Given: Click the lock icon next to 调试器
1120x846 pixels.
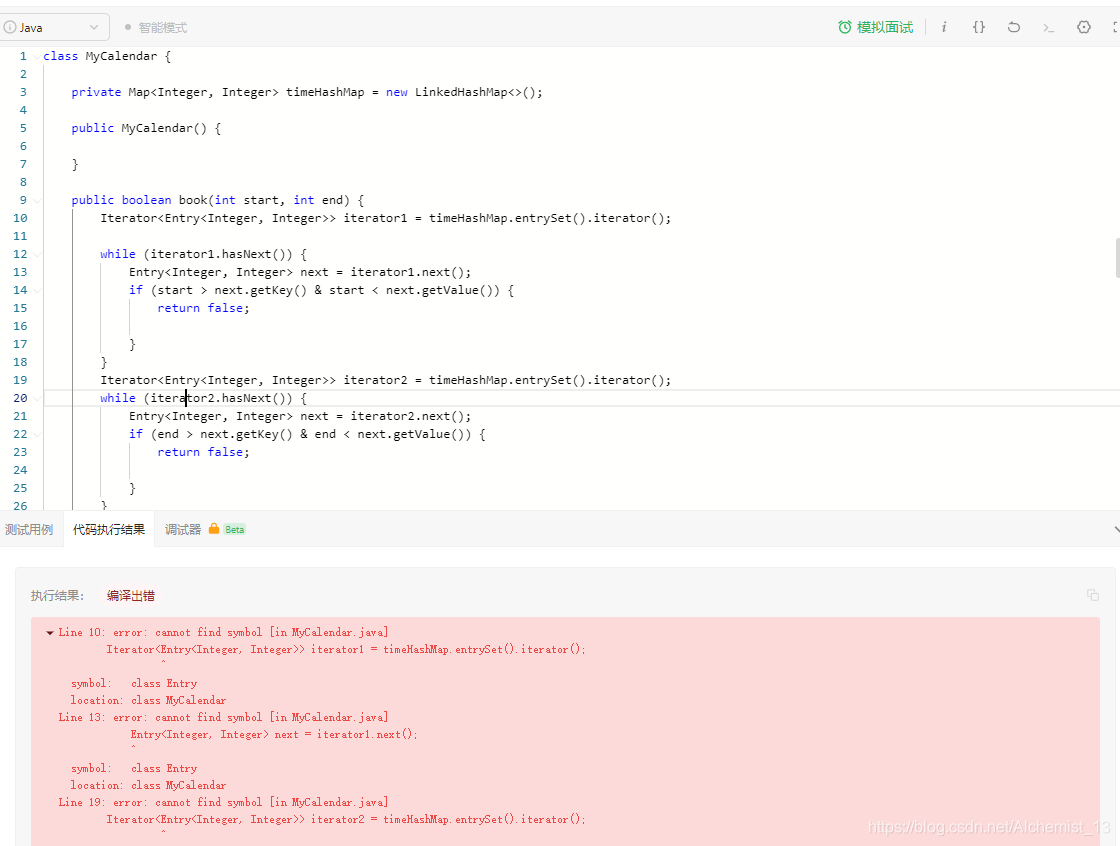Looking at the screenshot, I should click(214, 529).
